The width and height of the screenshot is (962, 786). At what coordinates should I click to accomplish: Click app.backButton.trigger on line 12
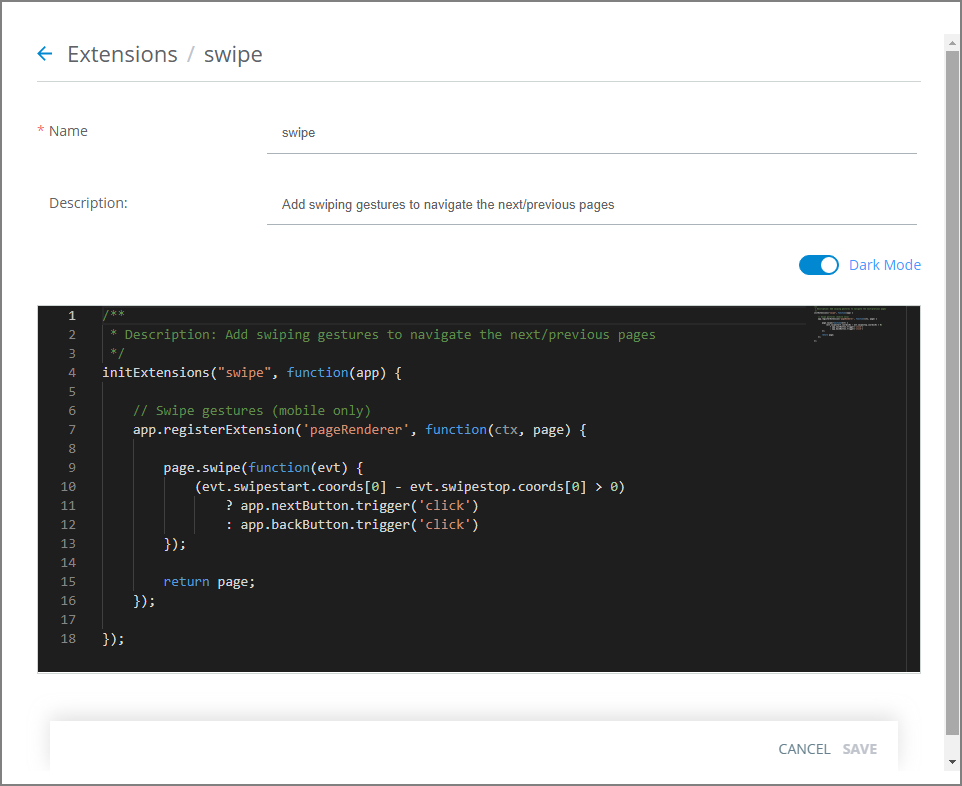325,525
